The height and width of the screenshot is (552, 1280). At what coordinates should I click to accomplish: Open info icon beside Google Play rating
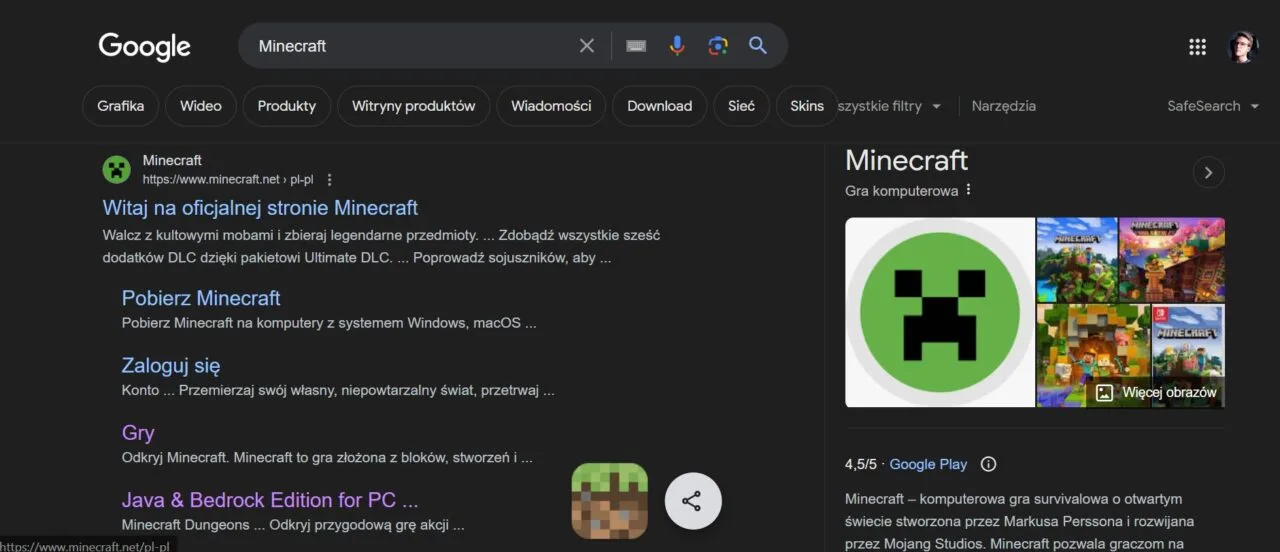click(988, 464)
